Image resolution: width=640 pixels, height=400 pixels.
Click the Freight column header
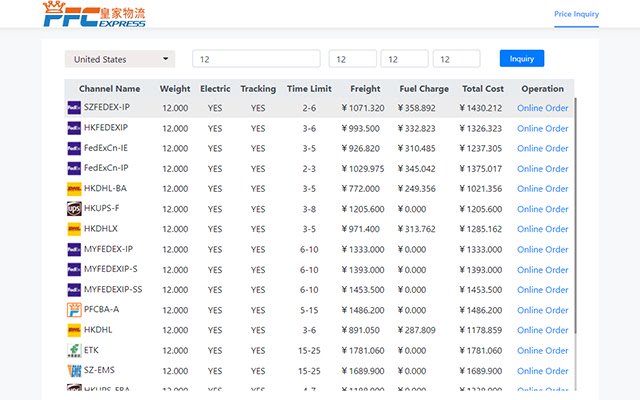pos(365,89)
